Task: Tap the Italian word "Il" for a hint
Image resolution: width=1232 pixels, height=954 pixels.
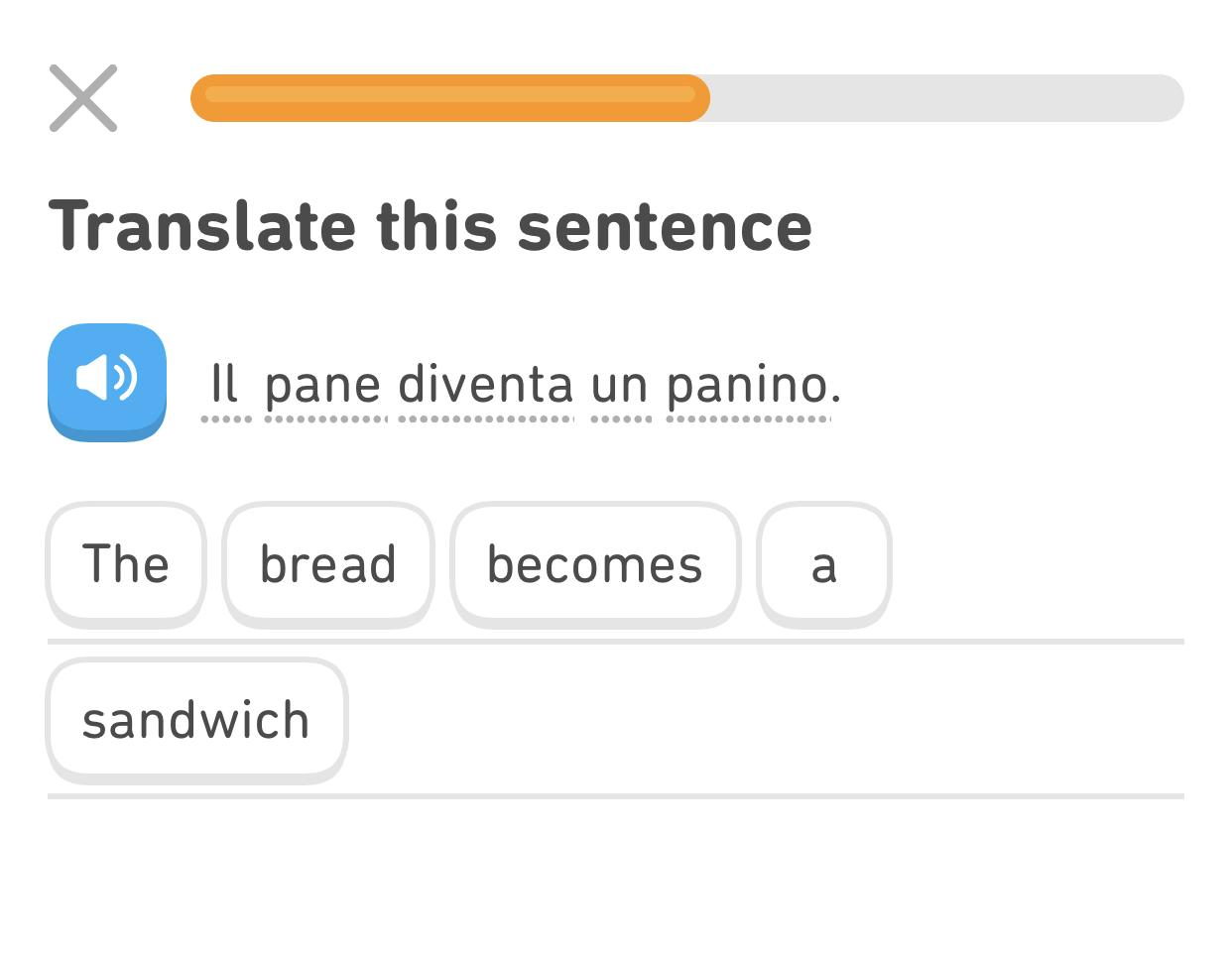Action: (x=225, y=385)
